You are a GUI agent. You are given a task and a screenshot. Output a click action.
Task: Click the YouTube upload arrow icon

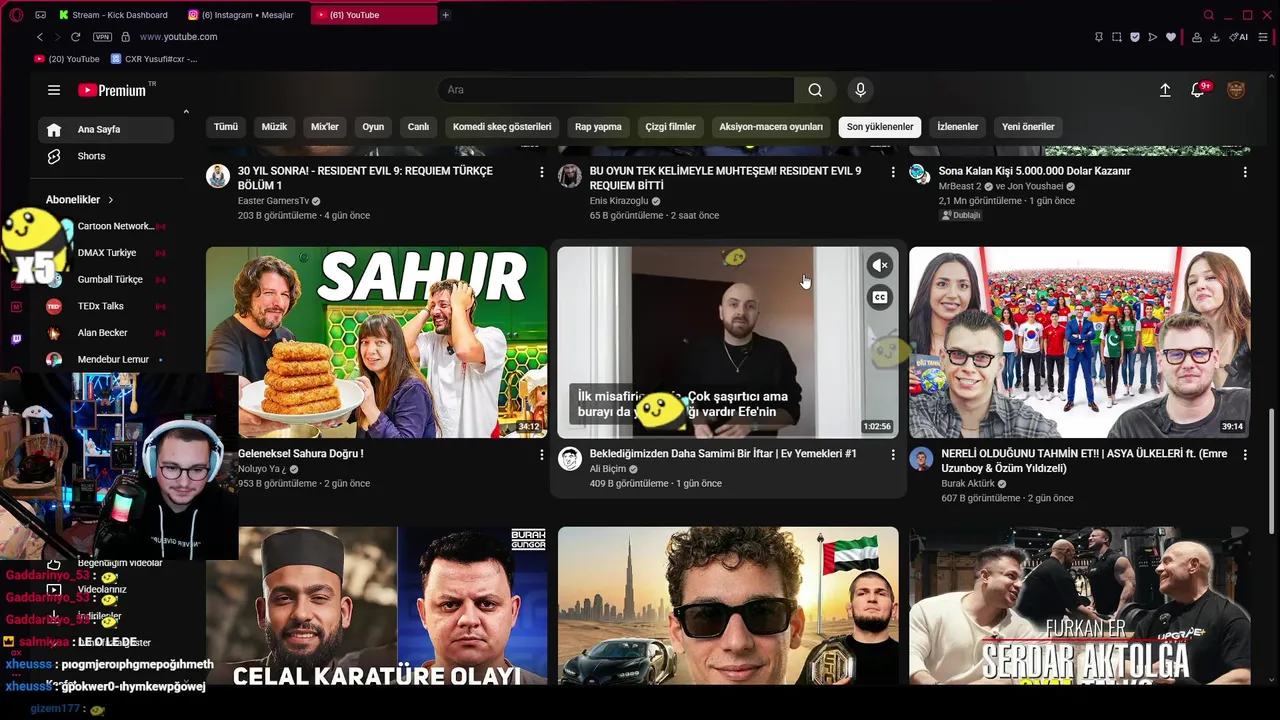(x=1165, y=90)
